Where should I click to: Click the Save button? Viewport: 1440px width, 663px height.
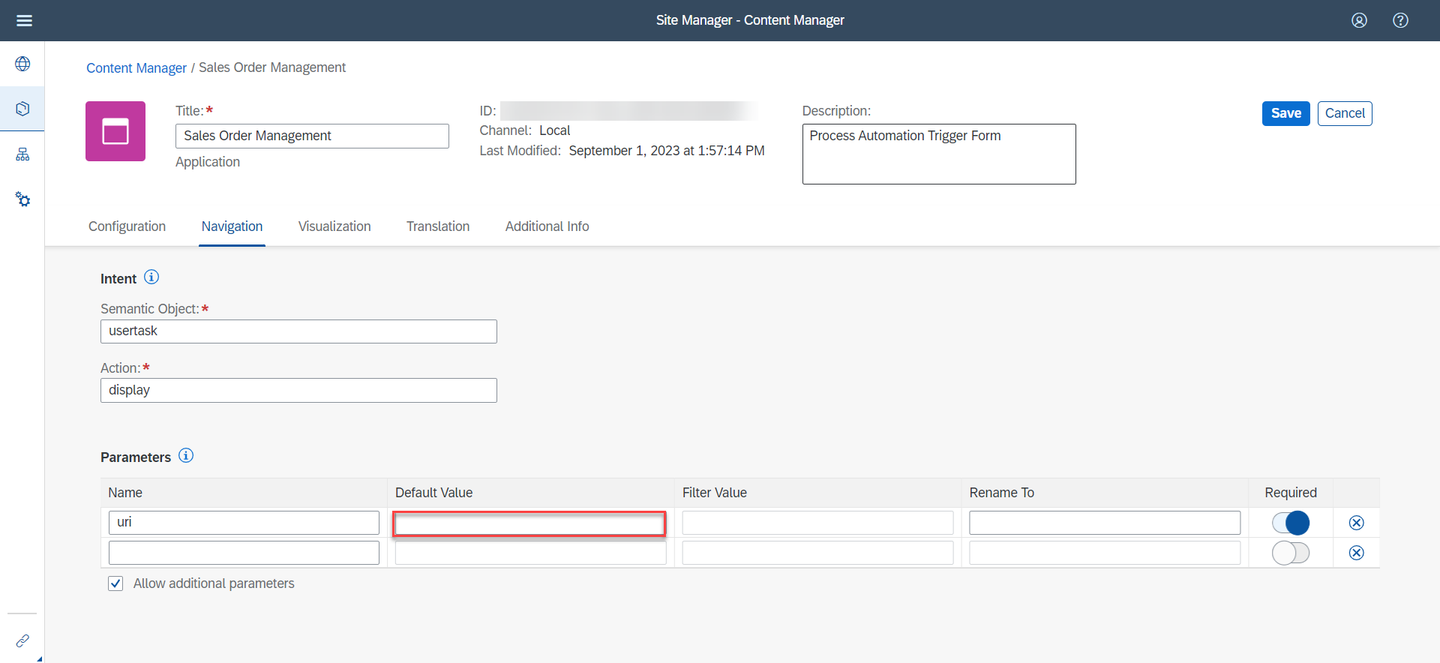[x=1286, y=113]
